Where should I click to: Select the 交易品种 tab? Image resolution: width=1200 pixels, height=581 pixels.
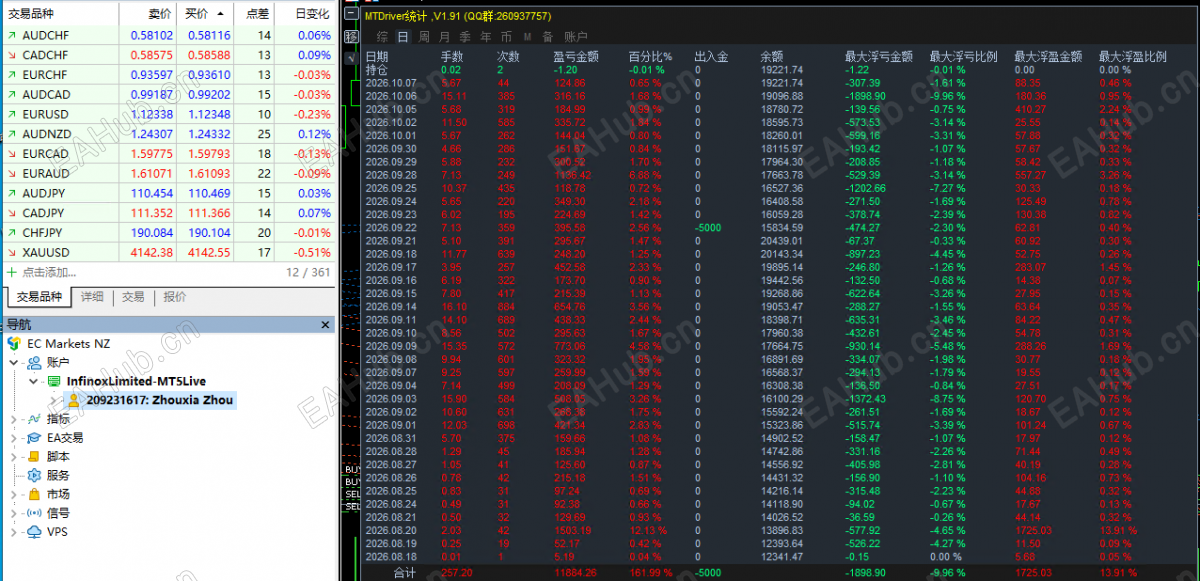pyautogui.click(x=38, y=296)
